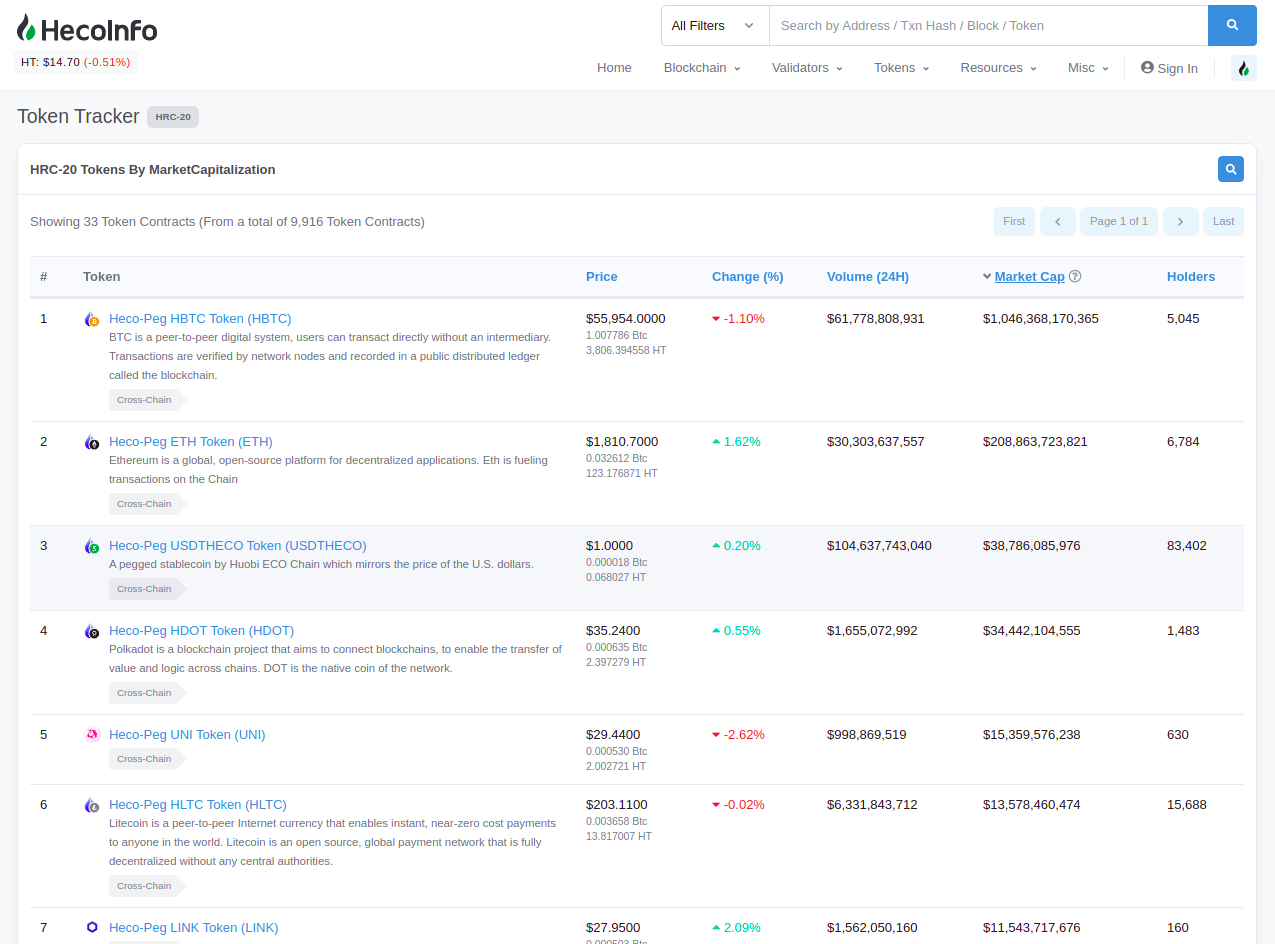Click the HRC-20 badge beside Token Tracker

pyautogui.click(x=173, y=117)
